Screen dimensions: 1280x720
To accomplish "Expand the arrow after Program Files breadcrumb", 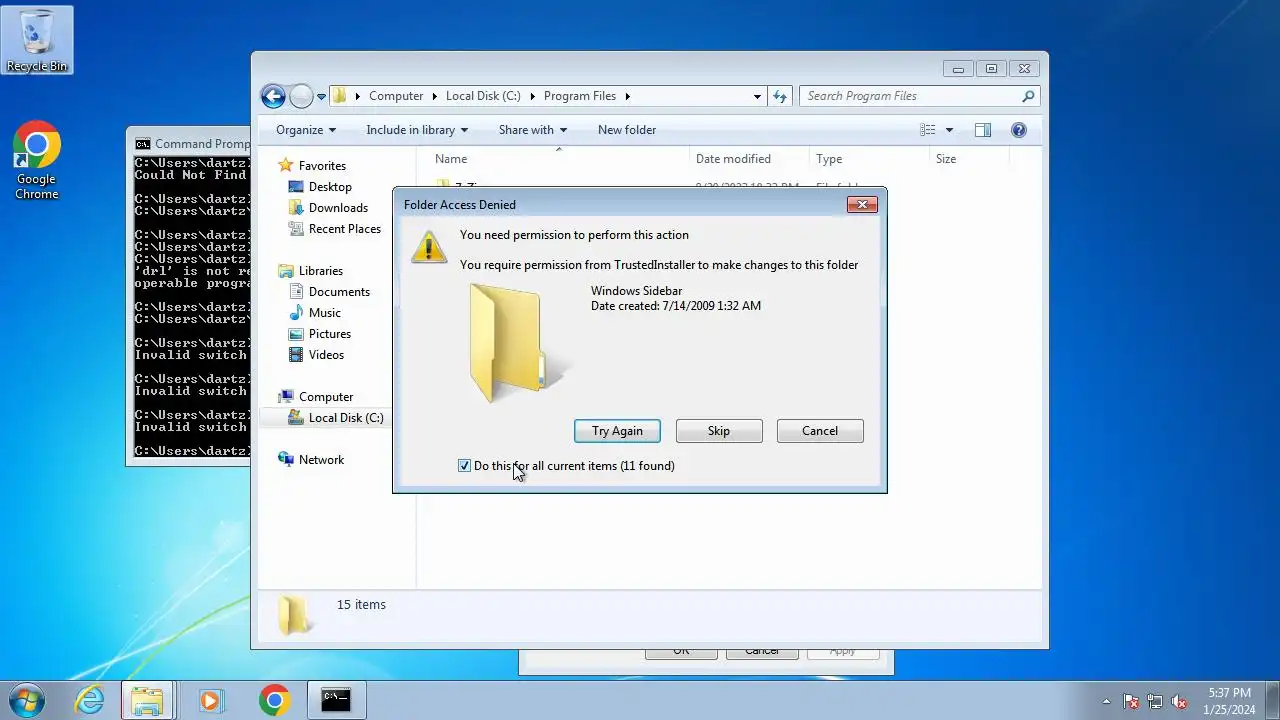I will (x=628, y=96).
